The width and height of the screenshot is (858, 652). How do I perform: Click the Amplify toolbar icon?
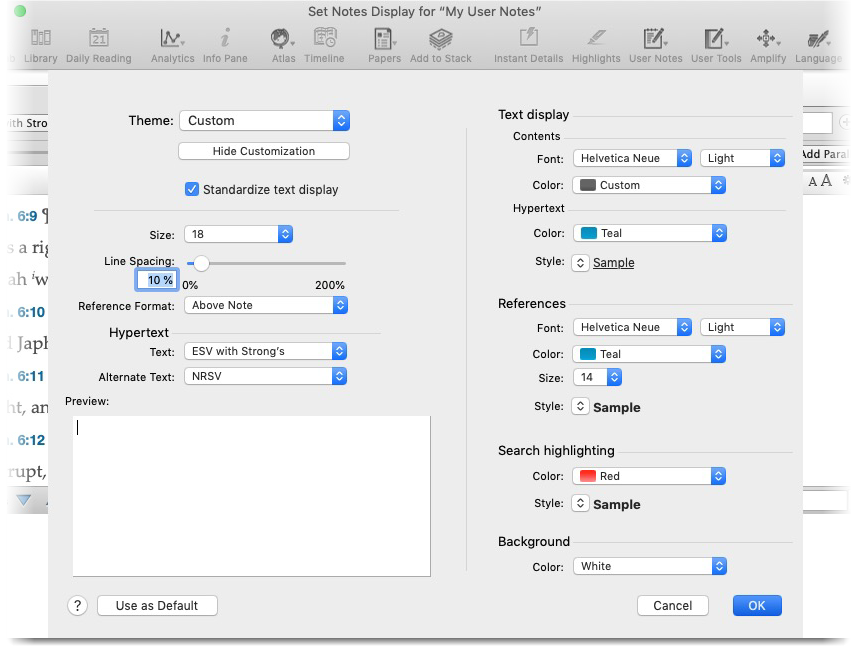[767, 39]
